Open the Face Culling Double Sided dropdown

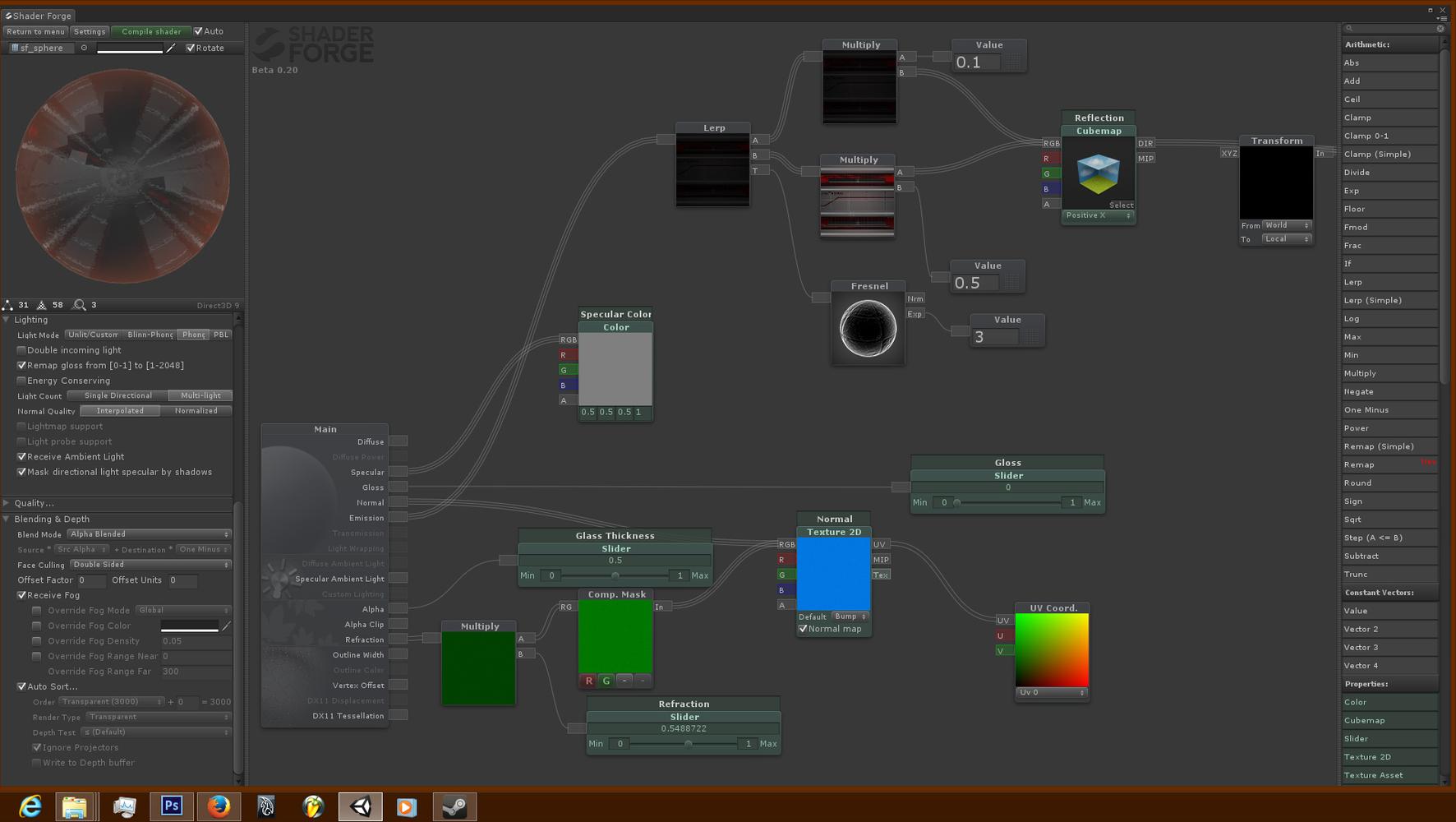pos(150,565)
